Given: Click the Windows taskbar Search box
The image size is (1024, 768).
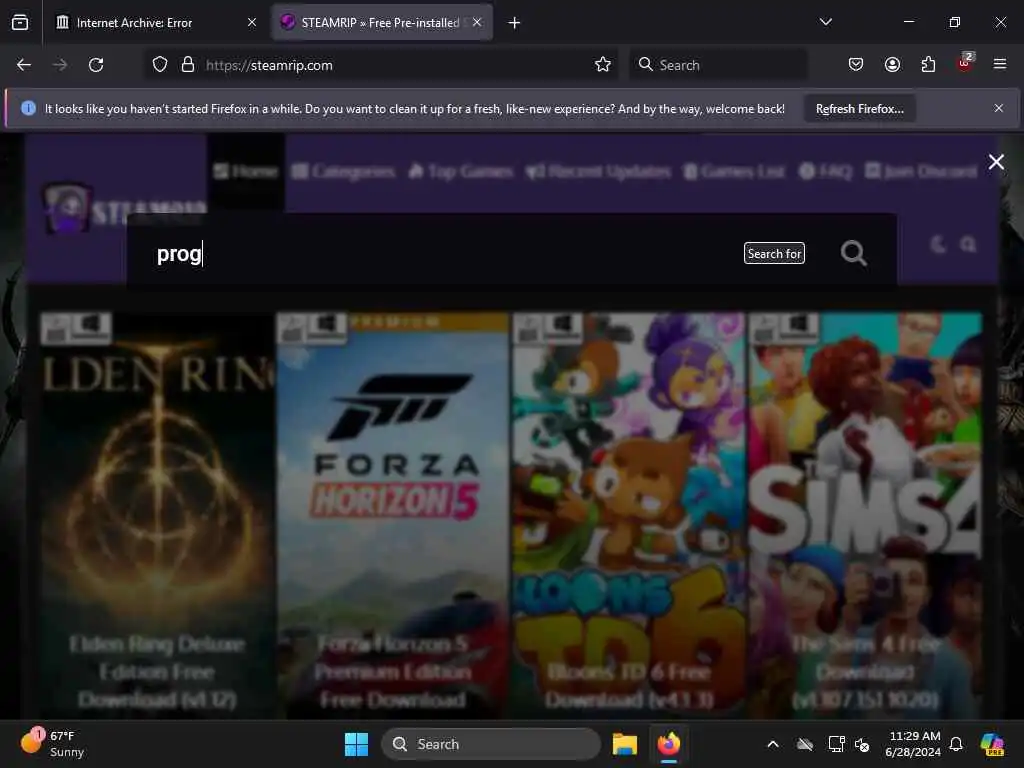Looking at the screenshot, I should pos(490,744).
